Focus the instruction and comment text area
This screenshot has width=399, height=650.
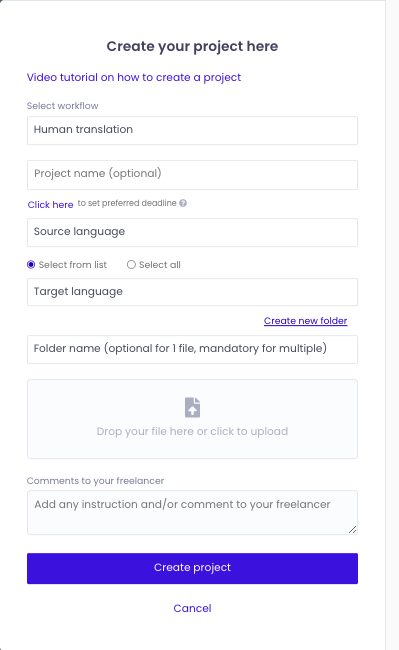[x=192, y=512]
